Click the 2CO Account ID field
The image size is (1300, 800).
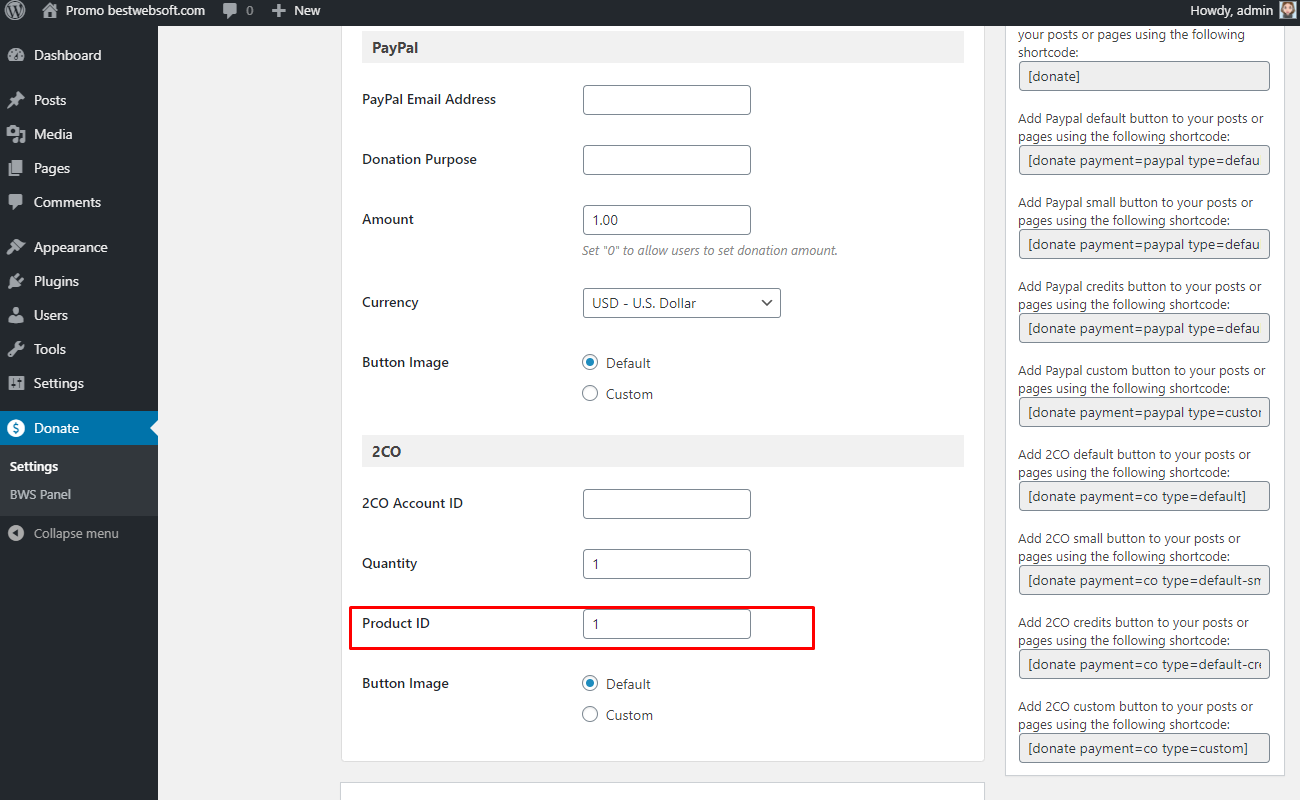click(666, 504)
